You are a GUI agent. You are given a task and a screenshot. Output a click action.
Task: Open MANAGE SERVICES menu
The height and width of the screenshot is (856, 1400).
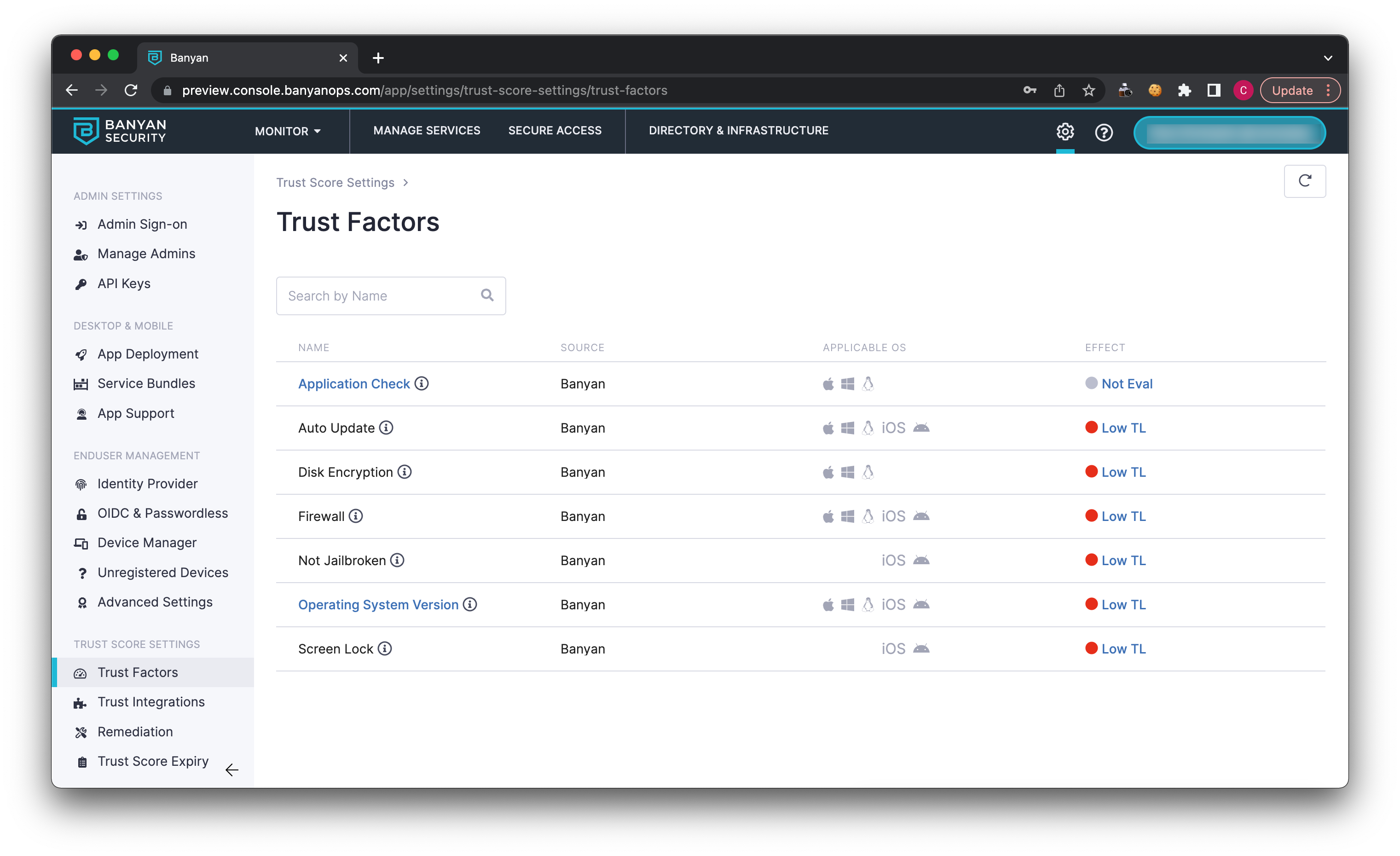[x=426, y=131]
